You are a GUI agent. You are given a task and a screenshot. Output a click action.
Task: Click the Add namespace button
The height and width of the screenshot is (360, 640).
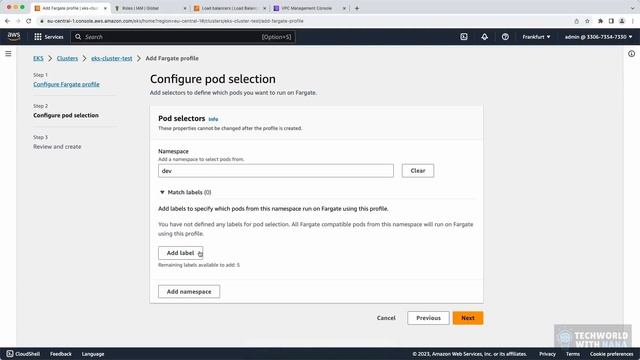click(x=189, y=291)
